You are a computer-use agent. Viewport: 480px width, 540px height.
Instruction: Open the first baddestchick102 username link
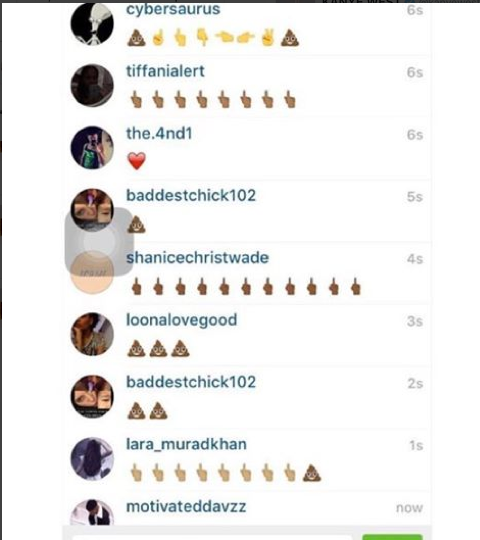tap(191, 195)
